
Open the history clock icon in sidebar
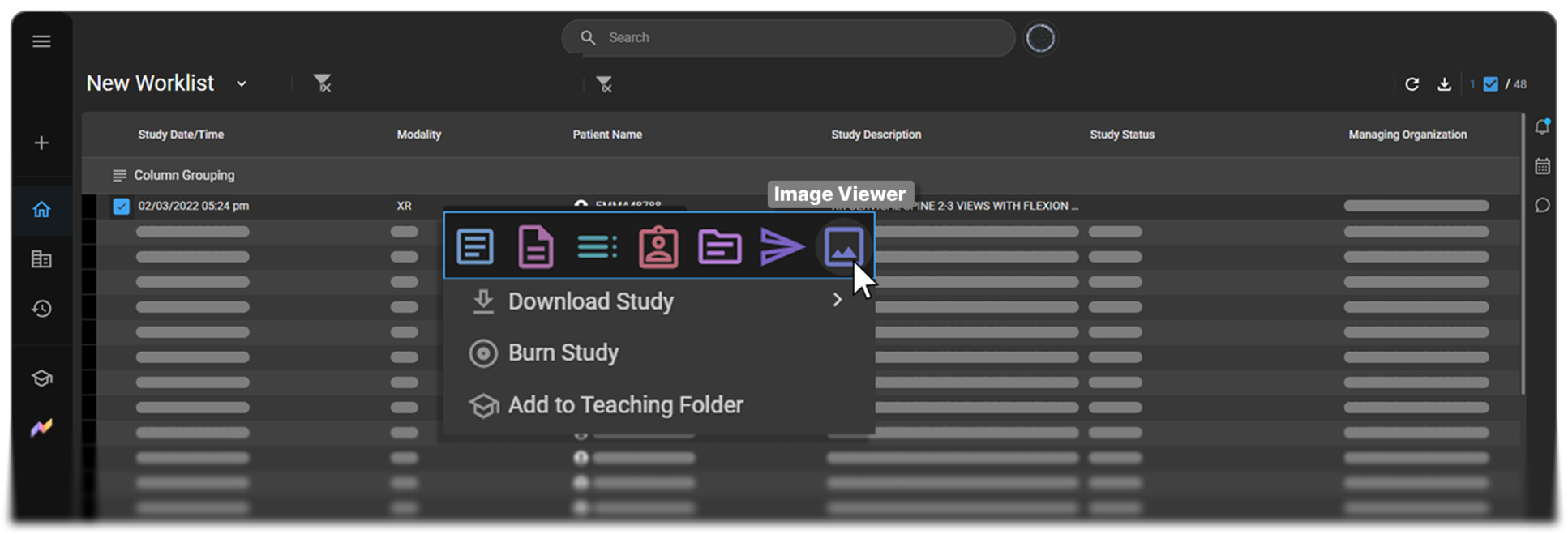point(41,309)
